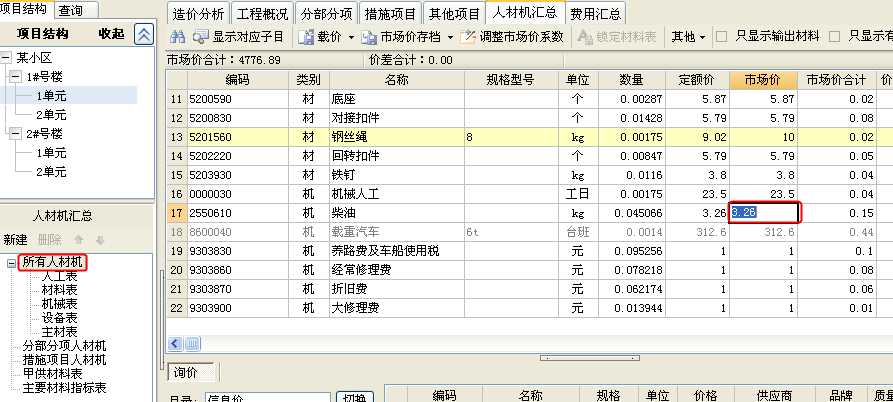This screenshot has height=402, width=893.
Task: Select the 设备表 tree item
Action: (x=59, y=318)
